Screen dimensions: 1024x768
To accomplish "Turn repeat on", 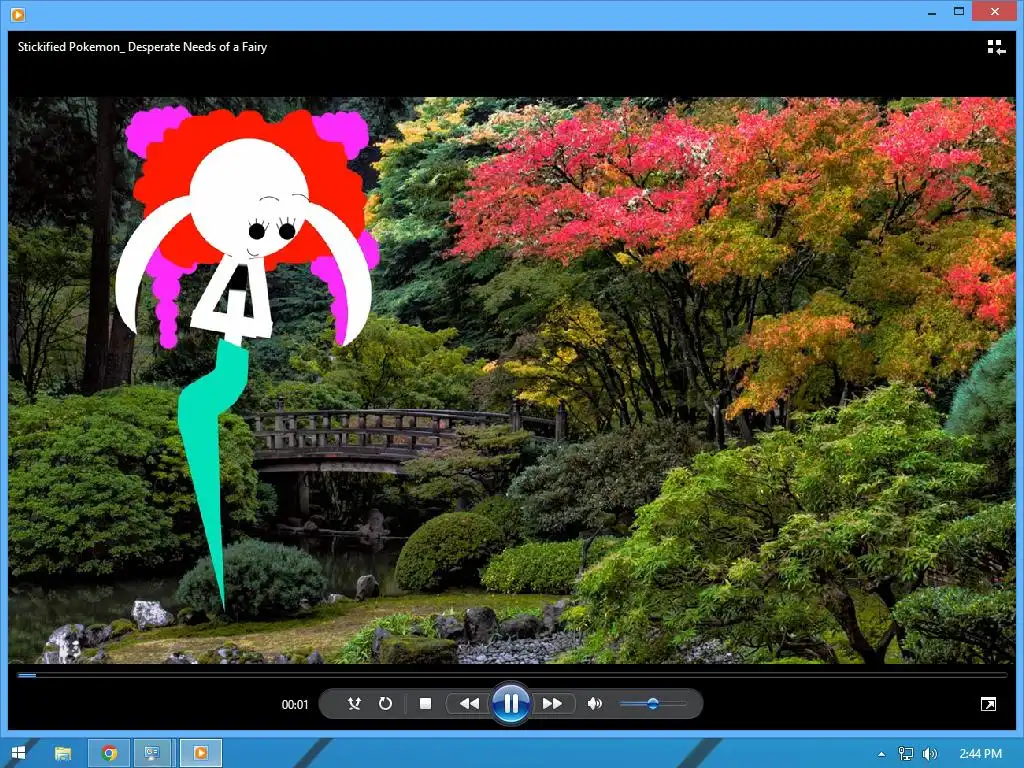I will pos(385,703).
